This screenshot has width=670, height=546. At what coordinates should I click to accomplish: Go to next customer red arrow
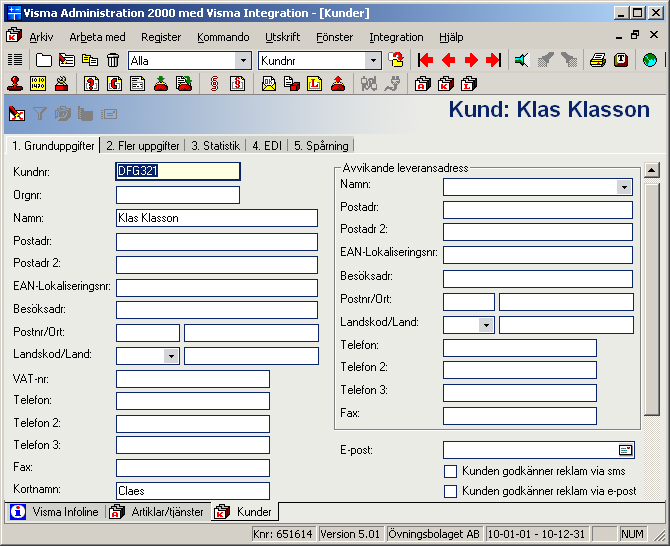pos(471,60)
